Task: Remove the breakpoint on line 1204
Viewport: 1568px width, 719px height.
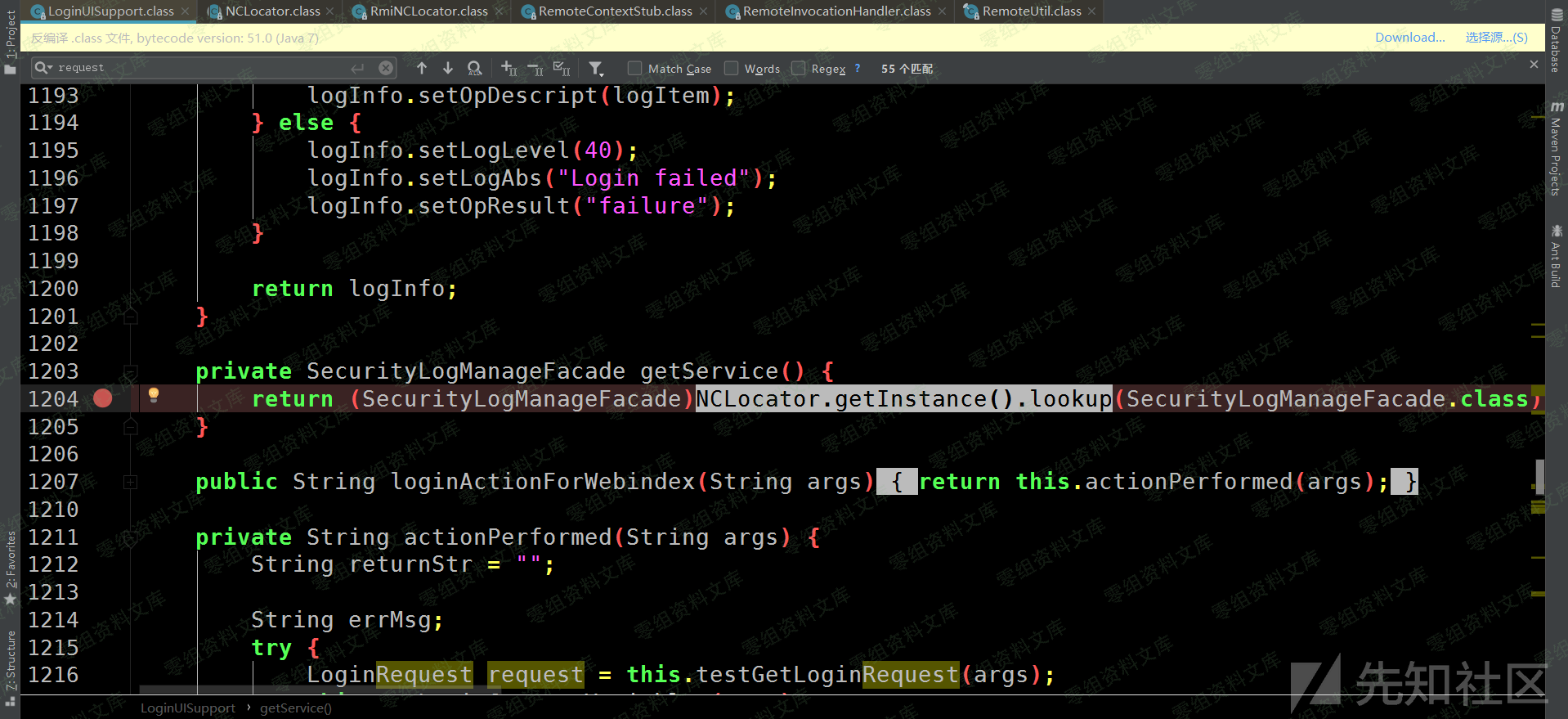Action: [103, 398]
